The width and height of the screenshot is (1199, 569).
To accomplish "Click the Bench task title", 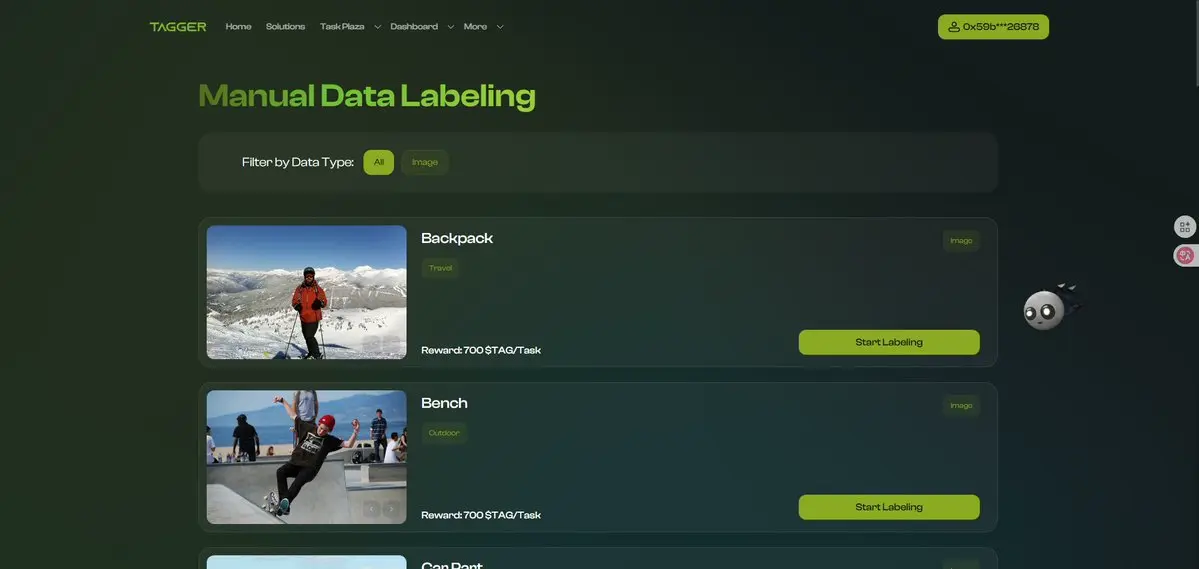I will click(444, 403).
